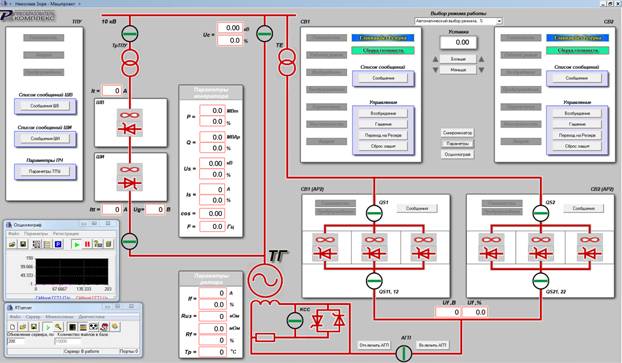Click the key icon in the RTserver toolbar
Image resolution: width=622 pixels, height=363 pixels.
coord(58,327)
